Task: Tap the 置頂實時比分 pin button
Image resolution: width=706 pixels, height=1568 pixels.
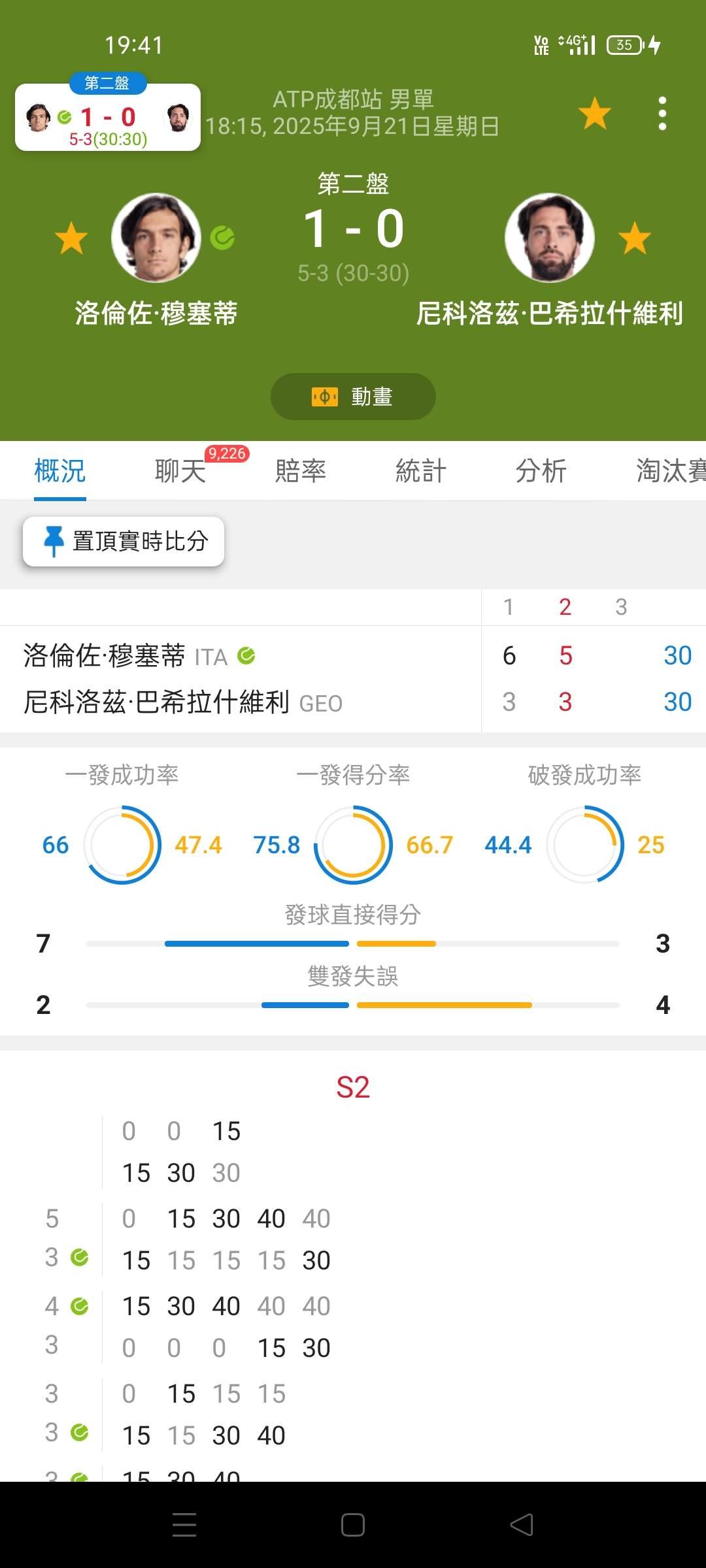Action: (x=124, y=542)
